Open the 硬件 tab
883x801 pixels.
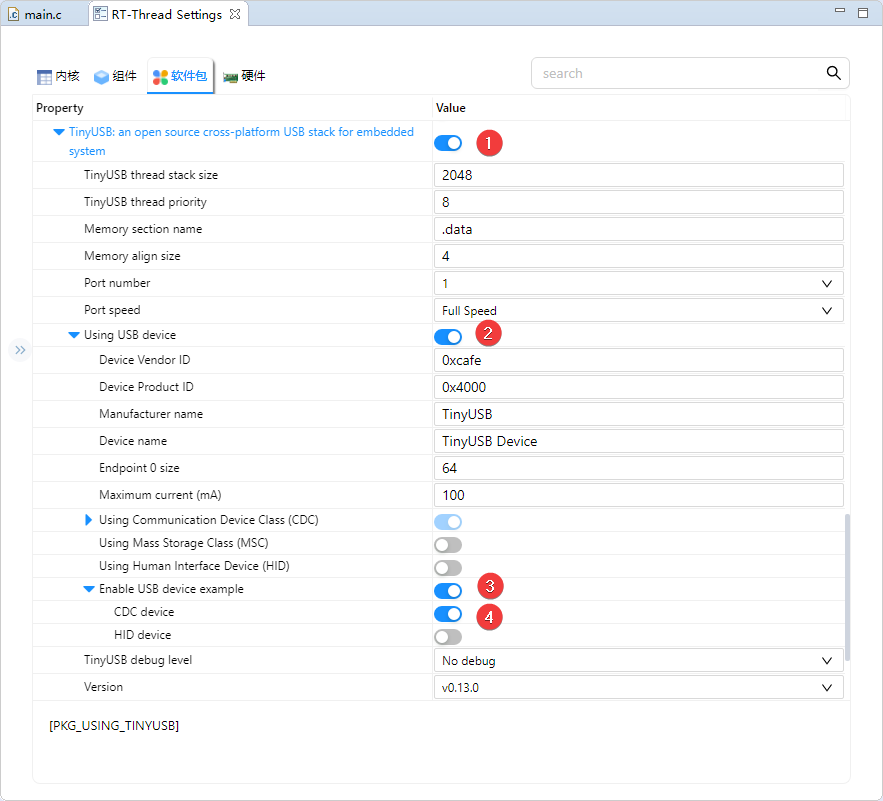click(244, 76)
